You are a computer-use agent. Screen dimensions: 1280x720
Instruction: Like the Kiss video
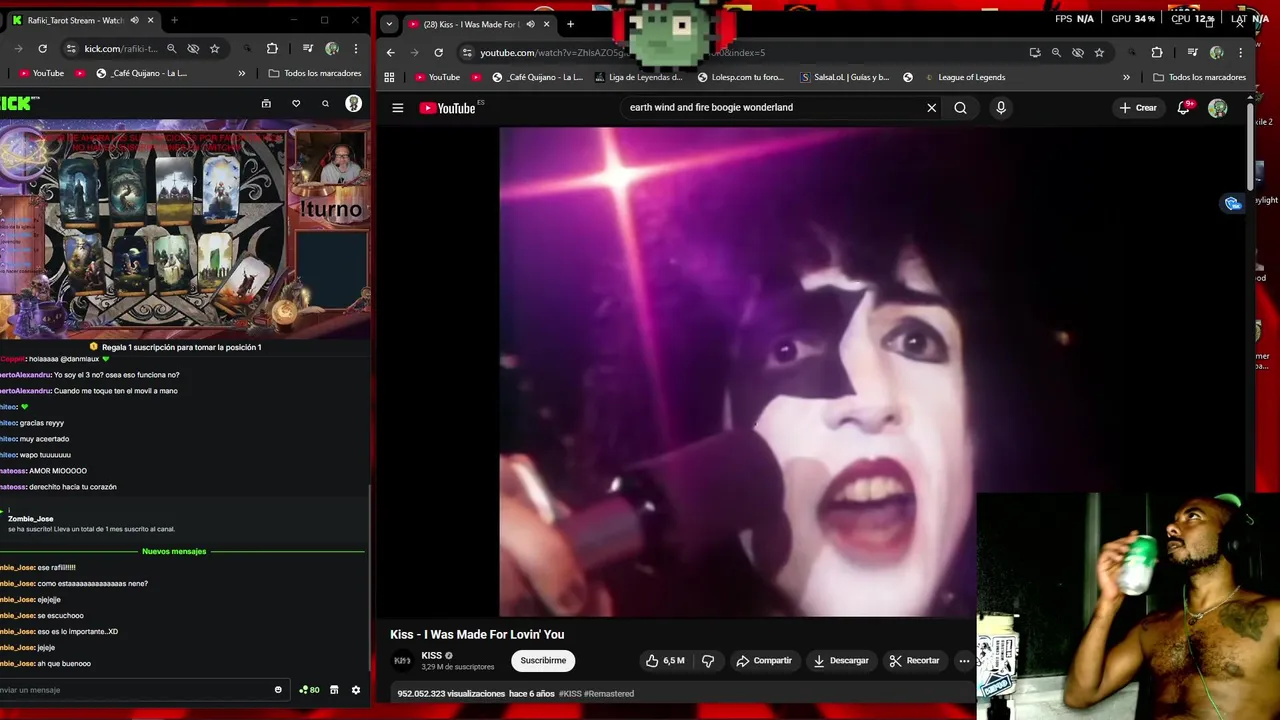point(665,661)
